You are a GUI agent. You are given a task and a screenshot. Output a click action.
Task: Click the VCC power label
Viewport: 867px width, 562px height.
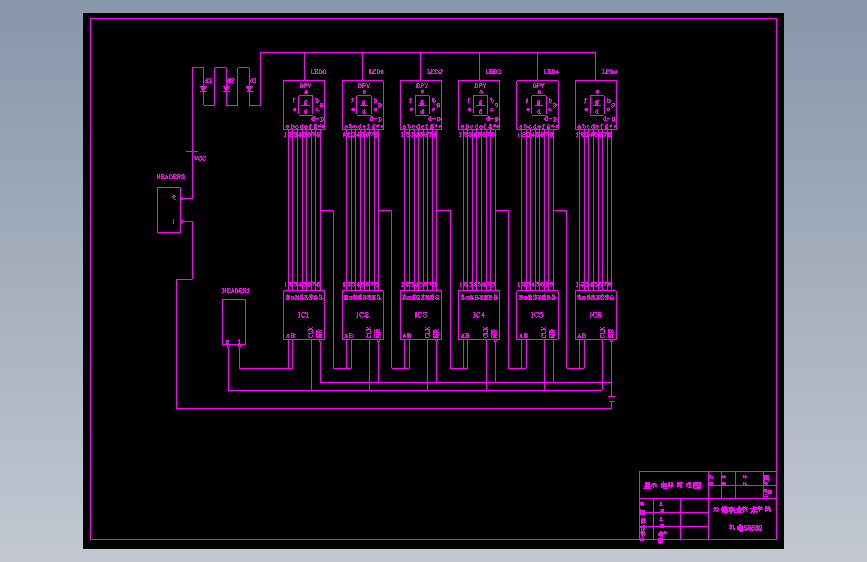200,159
